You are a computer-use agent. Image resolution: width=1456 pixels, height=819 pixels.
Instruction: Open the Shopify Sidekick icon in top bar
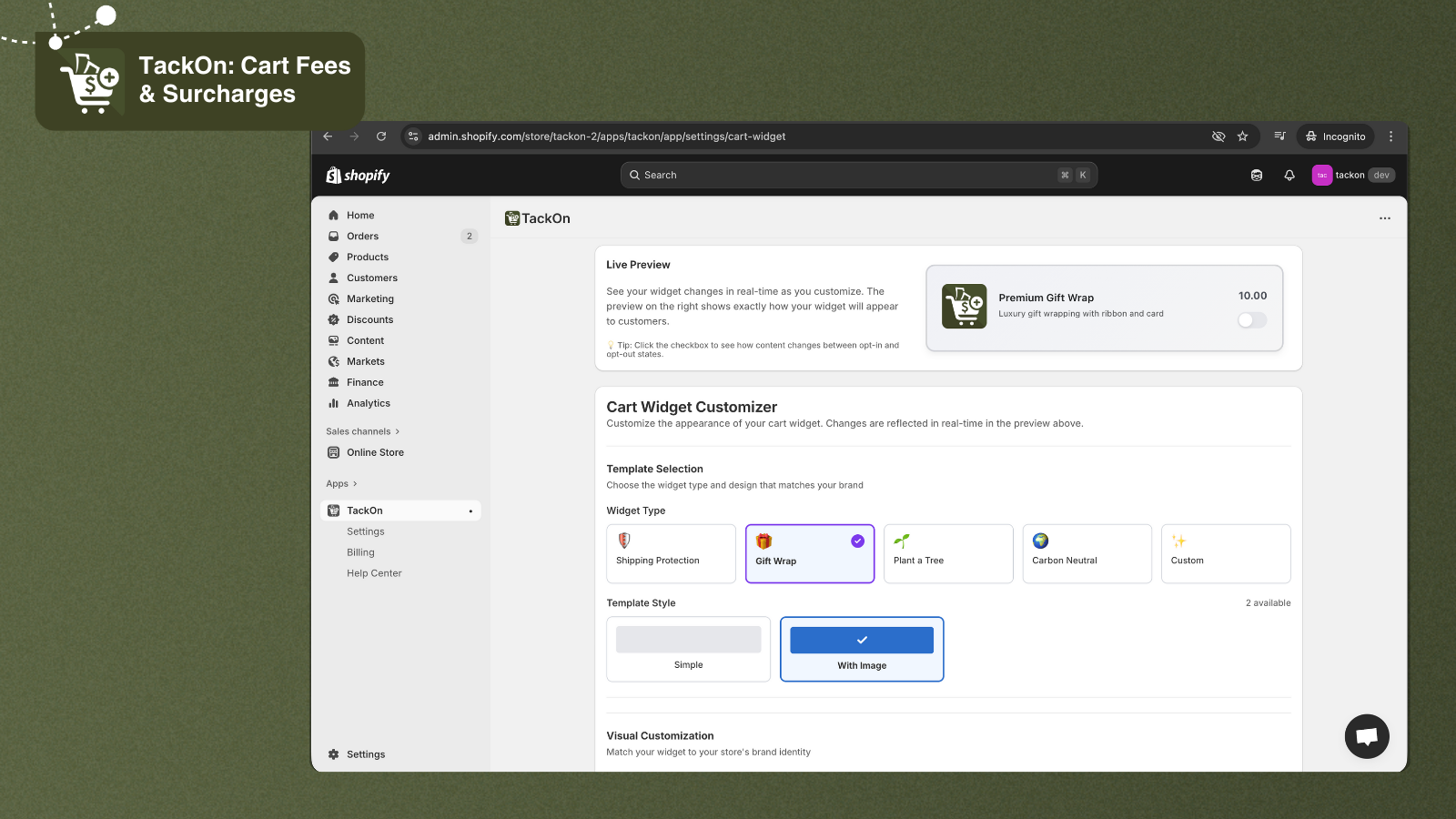click(1257, 176)
